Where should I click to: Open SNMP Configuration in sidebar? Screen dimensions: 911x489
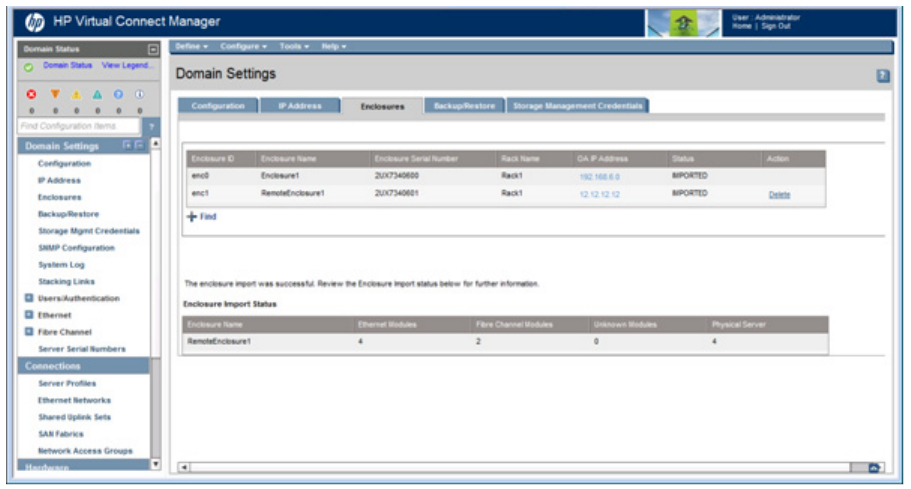tap(76, 247)
